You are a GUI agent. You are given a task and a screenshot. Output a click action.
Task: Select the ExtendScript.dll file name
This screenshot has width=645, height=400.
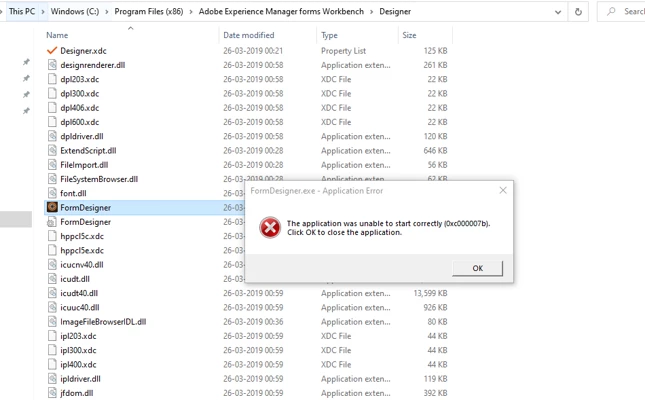(88, 151)
